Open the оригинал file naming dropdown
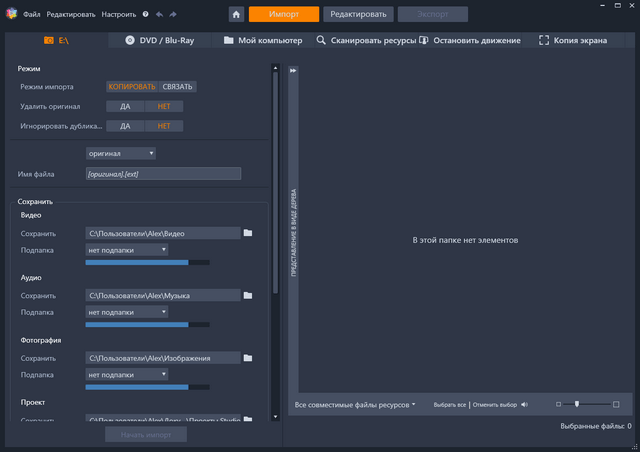 tap(121, 154)
